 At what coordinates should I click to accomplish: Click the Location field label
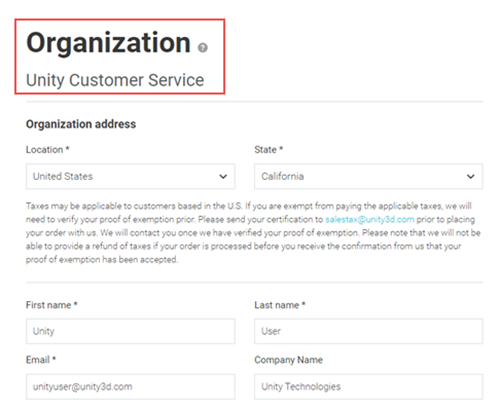pyautogui.click(x=48, y=150)
